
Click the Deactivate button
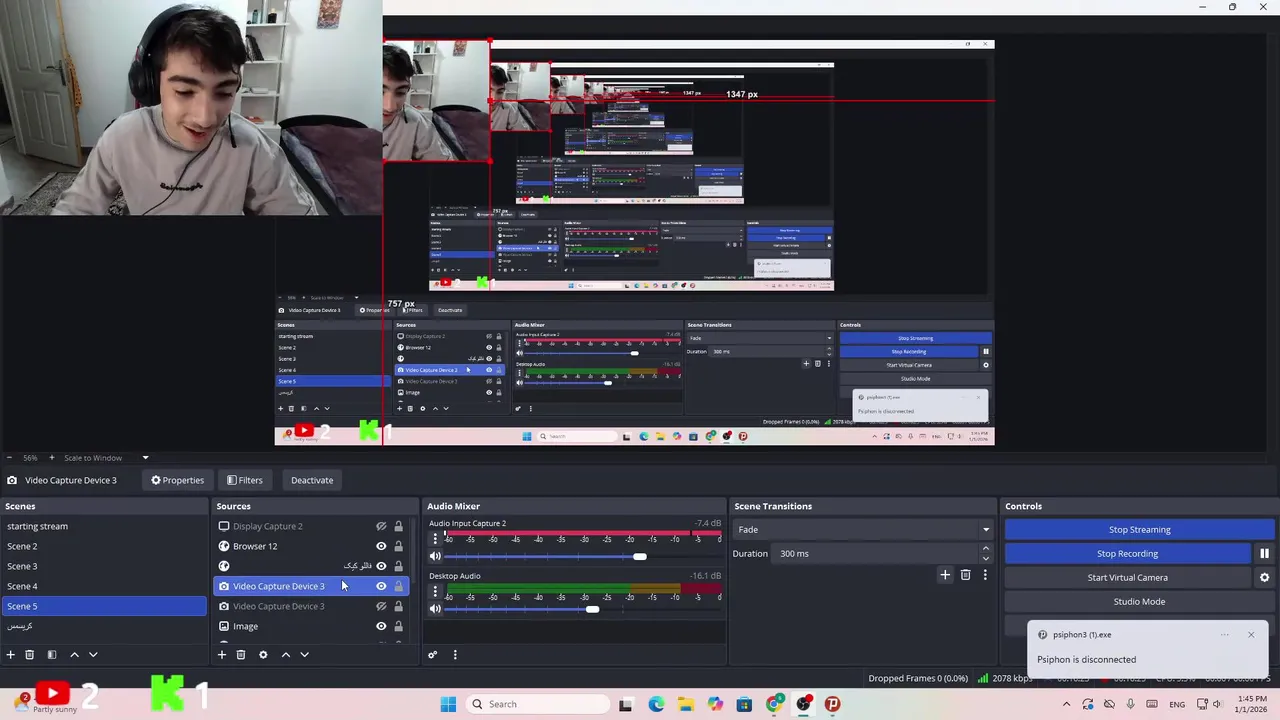click(x=312, y=480)
